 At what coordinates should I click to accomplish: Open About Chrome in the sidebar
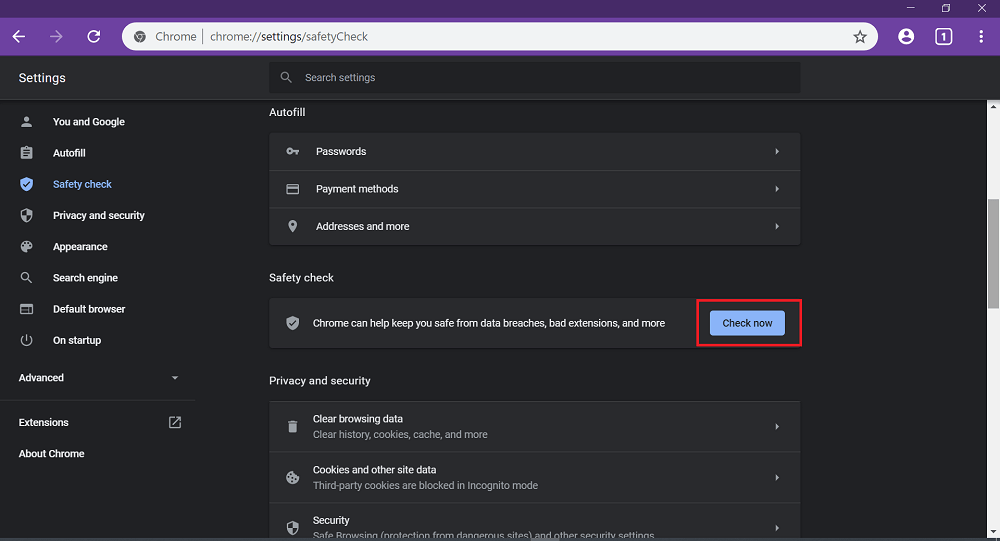click(x=52, y=454)
